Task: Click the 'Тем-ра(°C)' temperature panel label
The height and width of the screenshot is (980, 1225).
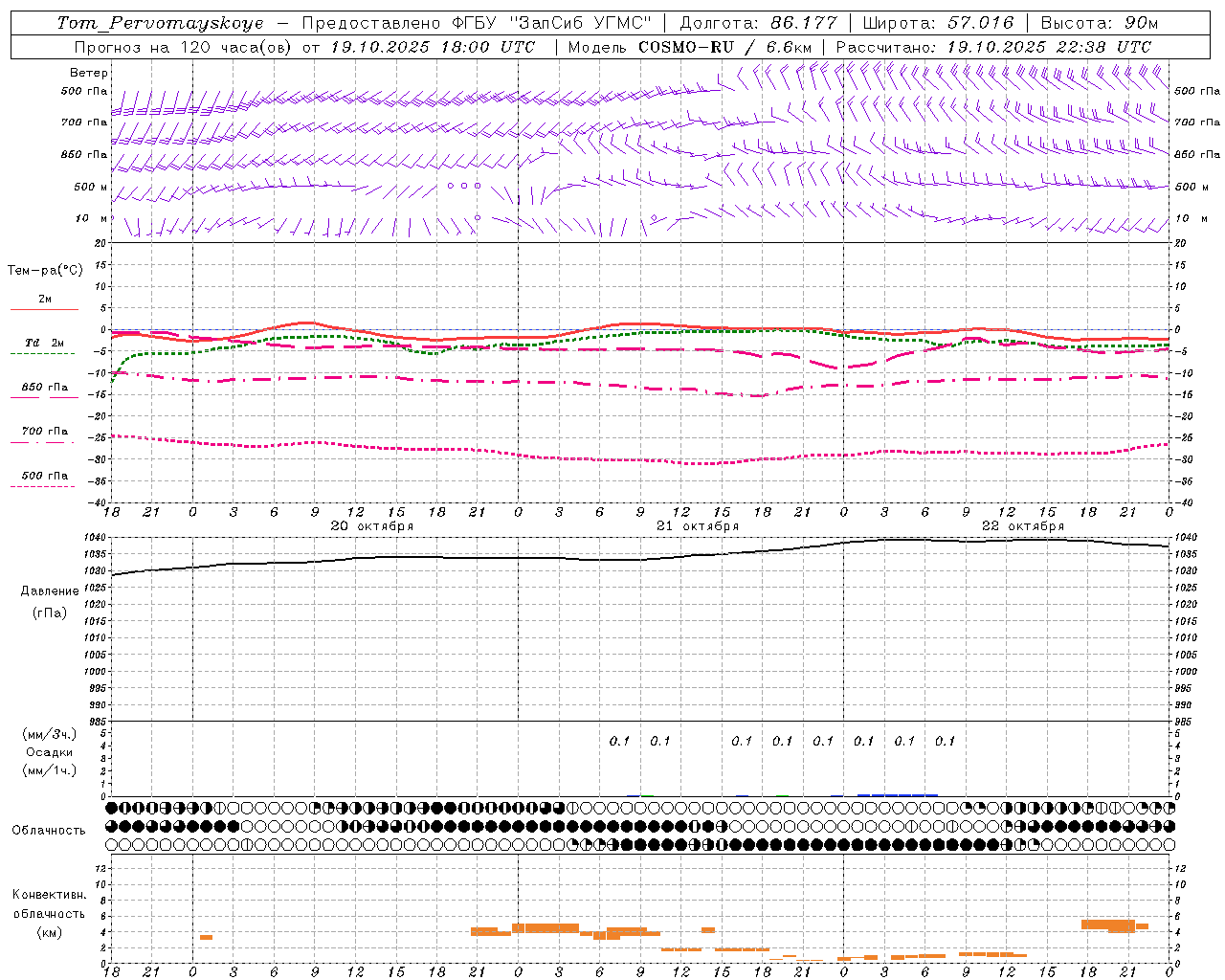Action: [45, 271]
